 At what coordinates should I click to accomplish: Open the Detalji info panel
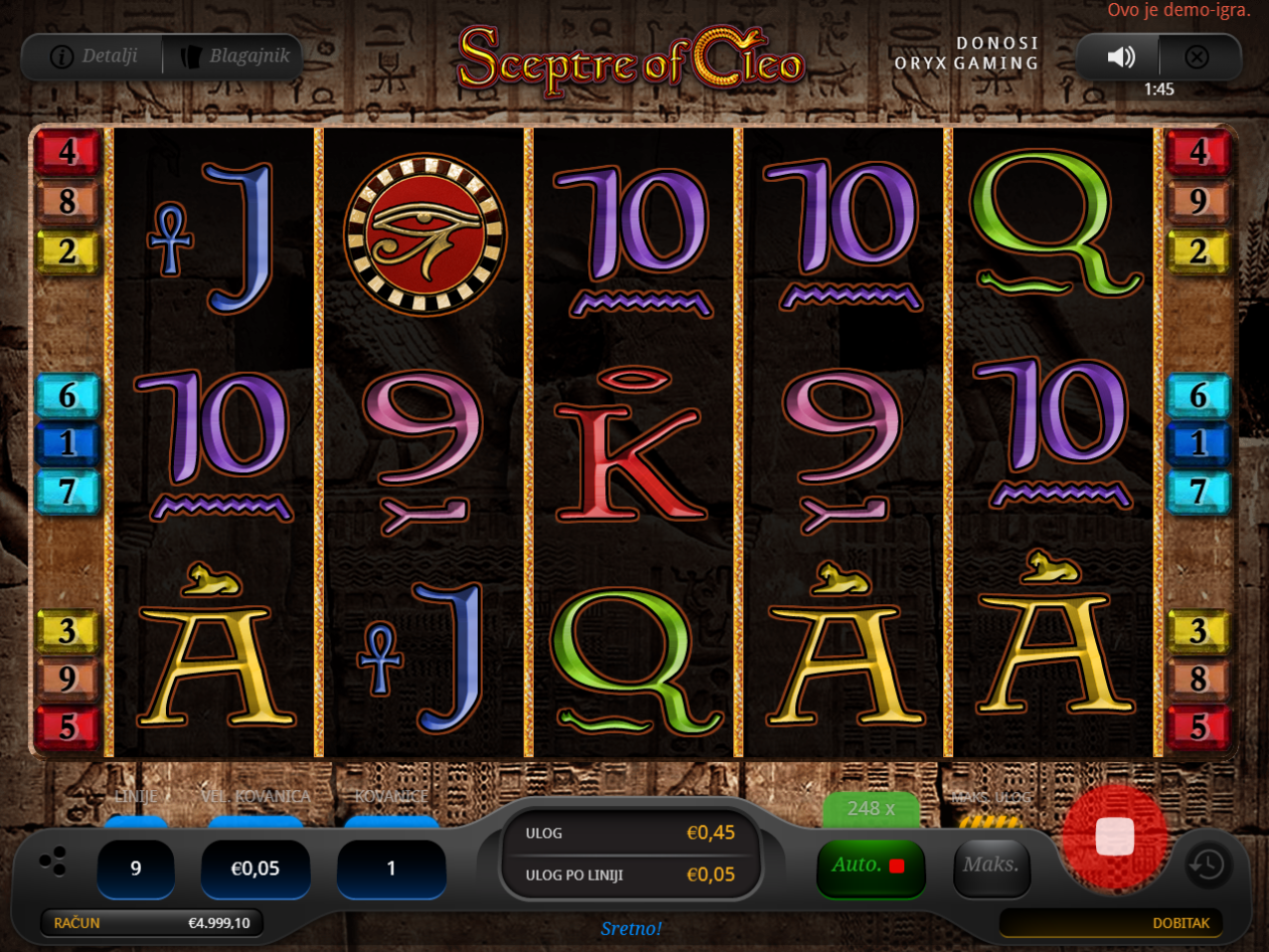(94, 57)
